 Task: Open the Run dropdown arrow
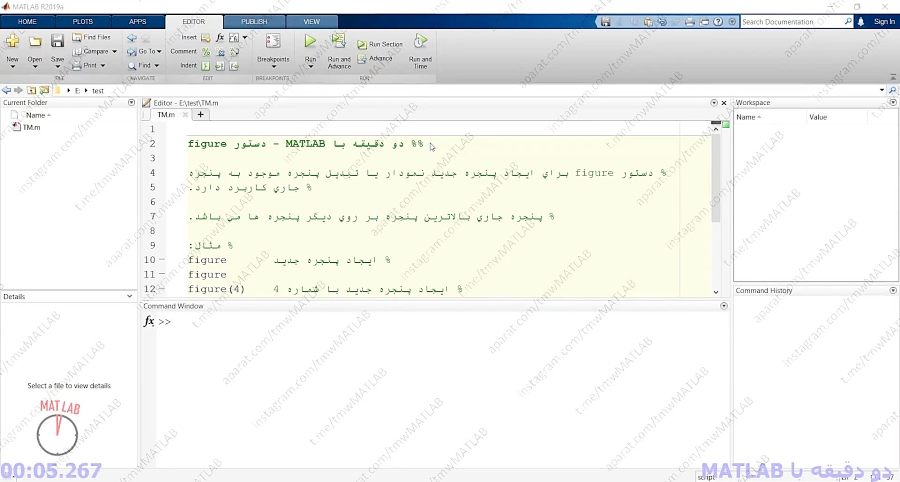click(311, 67)
